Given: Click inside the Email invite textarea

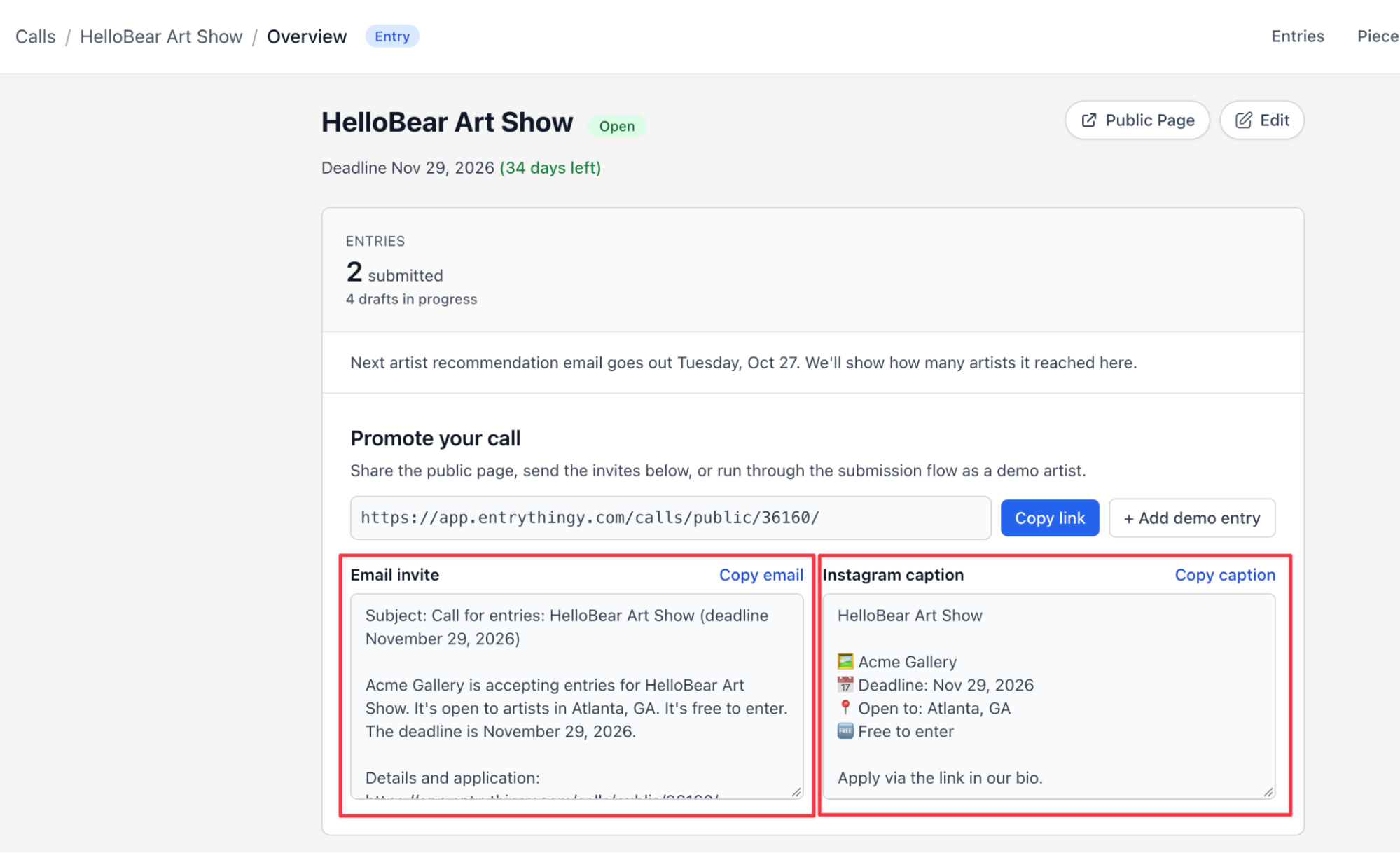Looking at the screenshot, I should 577,697.
